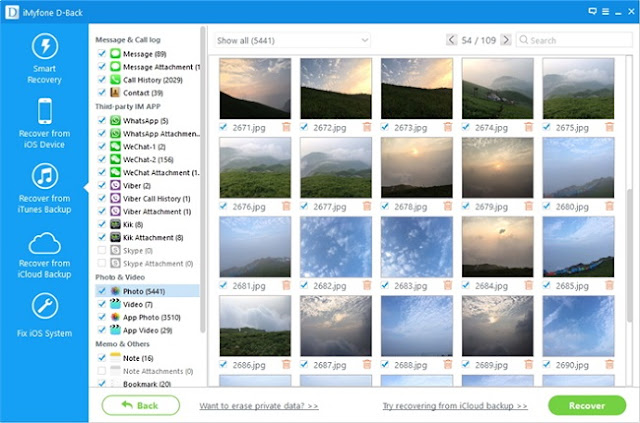Click the App Photo icon

[116, 317]
